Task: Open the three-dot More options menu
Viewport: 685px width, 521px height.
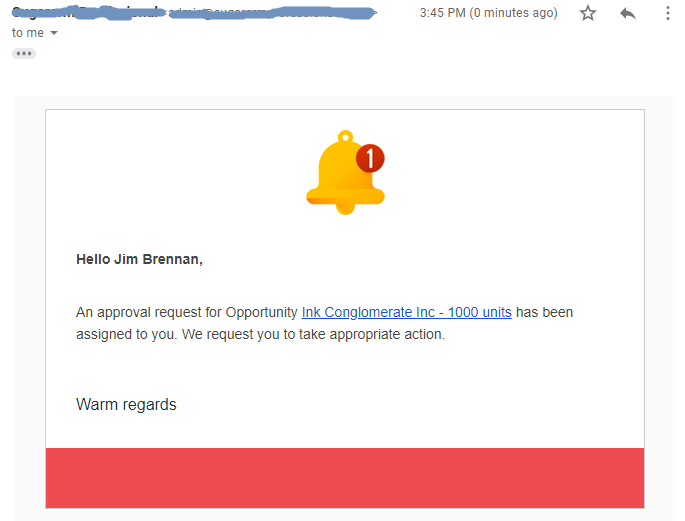Action: 668,13
